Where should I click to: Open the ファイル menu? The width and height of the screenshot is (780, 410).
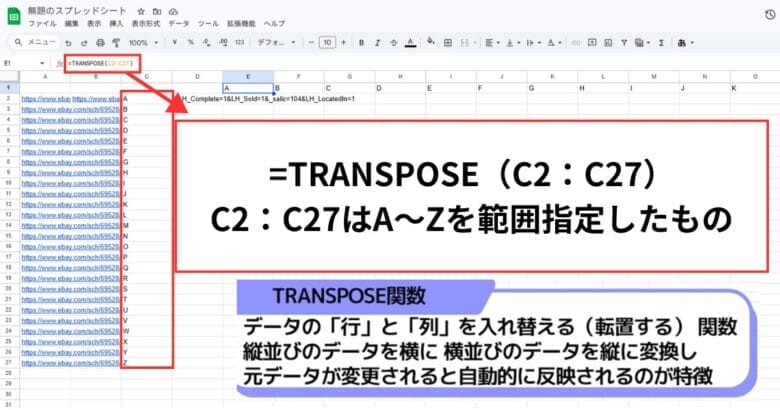click(42, 23)
